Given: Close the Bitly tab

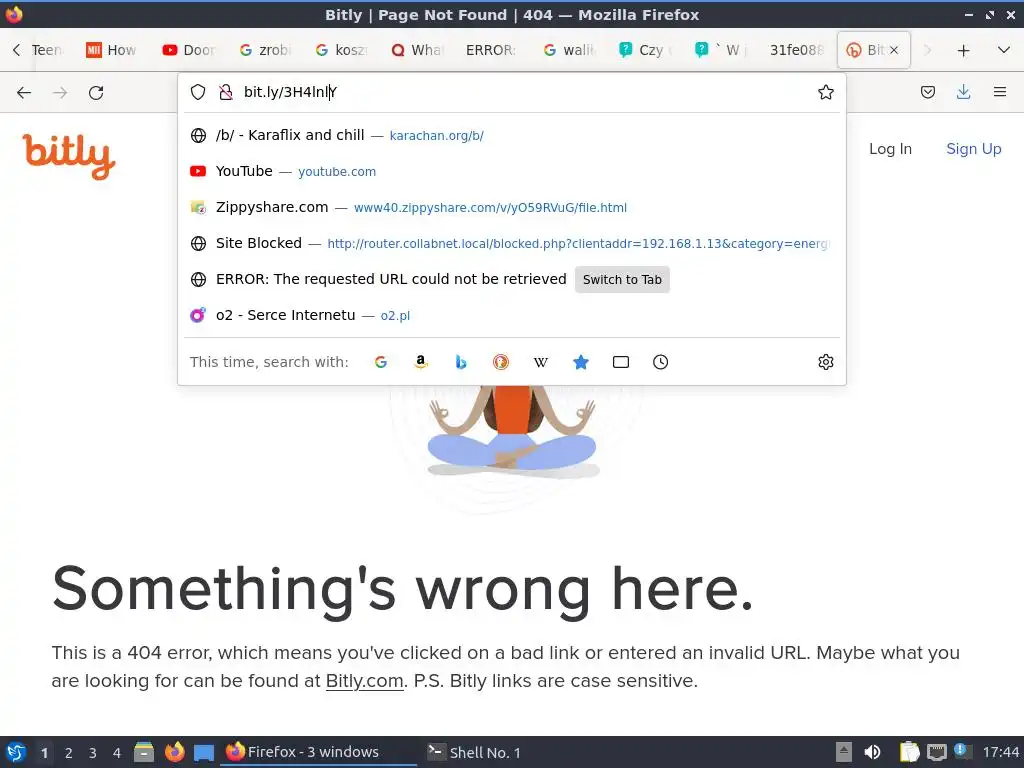Looking at the screenshot, I should coord(894,50).
